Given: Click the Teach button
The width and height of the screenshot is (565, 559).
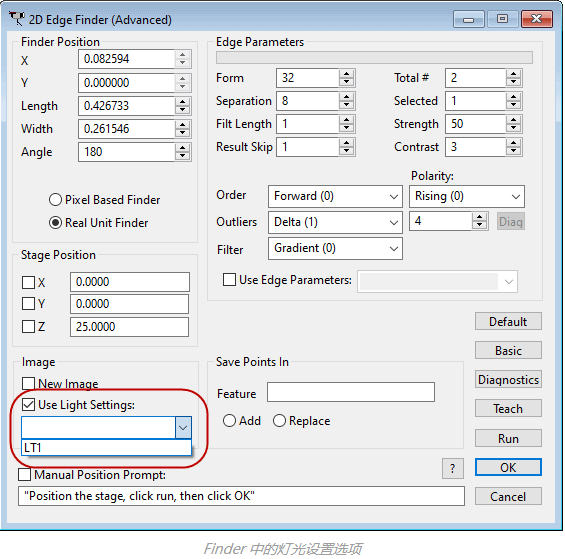Looking at the screenshot, I should click(508, 408).
